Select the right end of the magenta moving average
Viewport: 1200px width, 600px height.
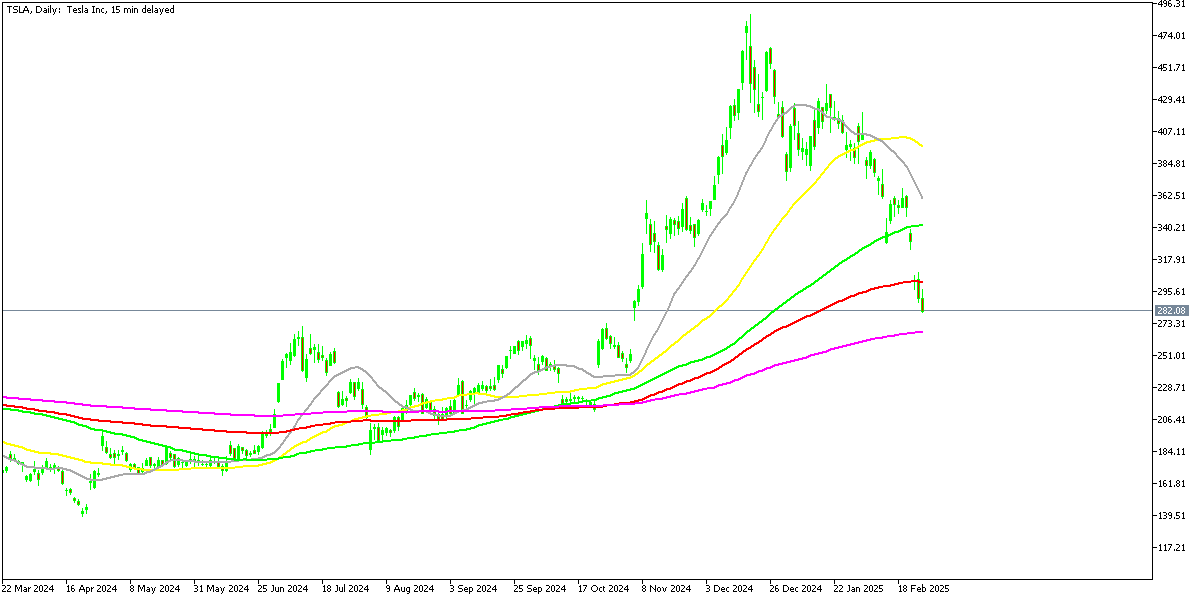tap(921, 332)
